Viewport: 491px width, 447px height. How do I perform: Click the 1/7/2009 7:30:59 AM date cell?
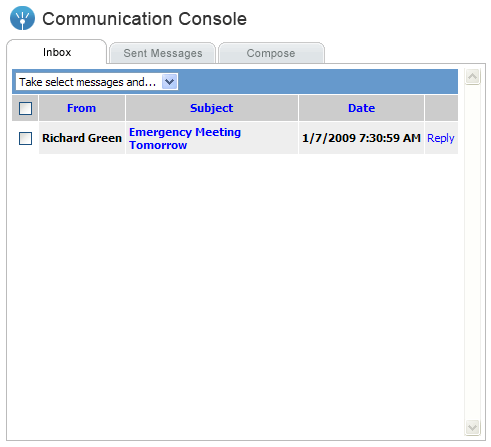[x=361, y=138]
